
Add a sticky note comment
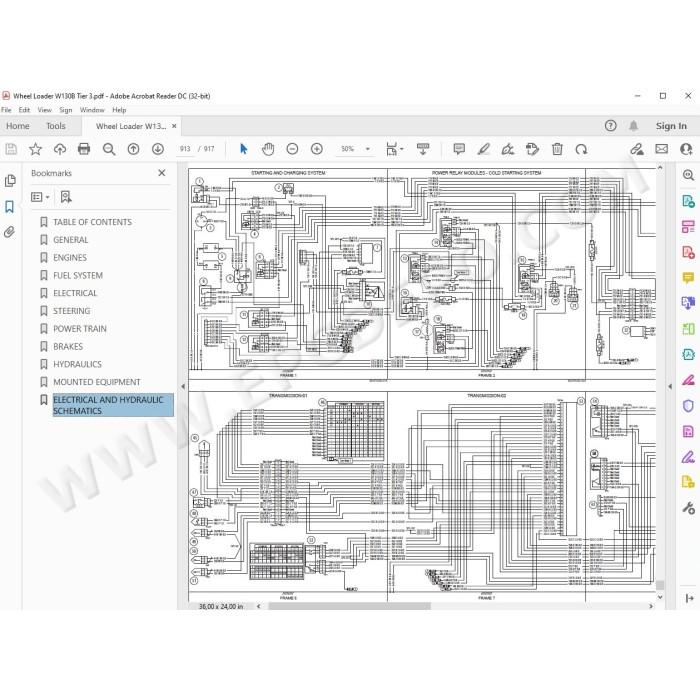[459, 149]
